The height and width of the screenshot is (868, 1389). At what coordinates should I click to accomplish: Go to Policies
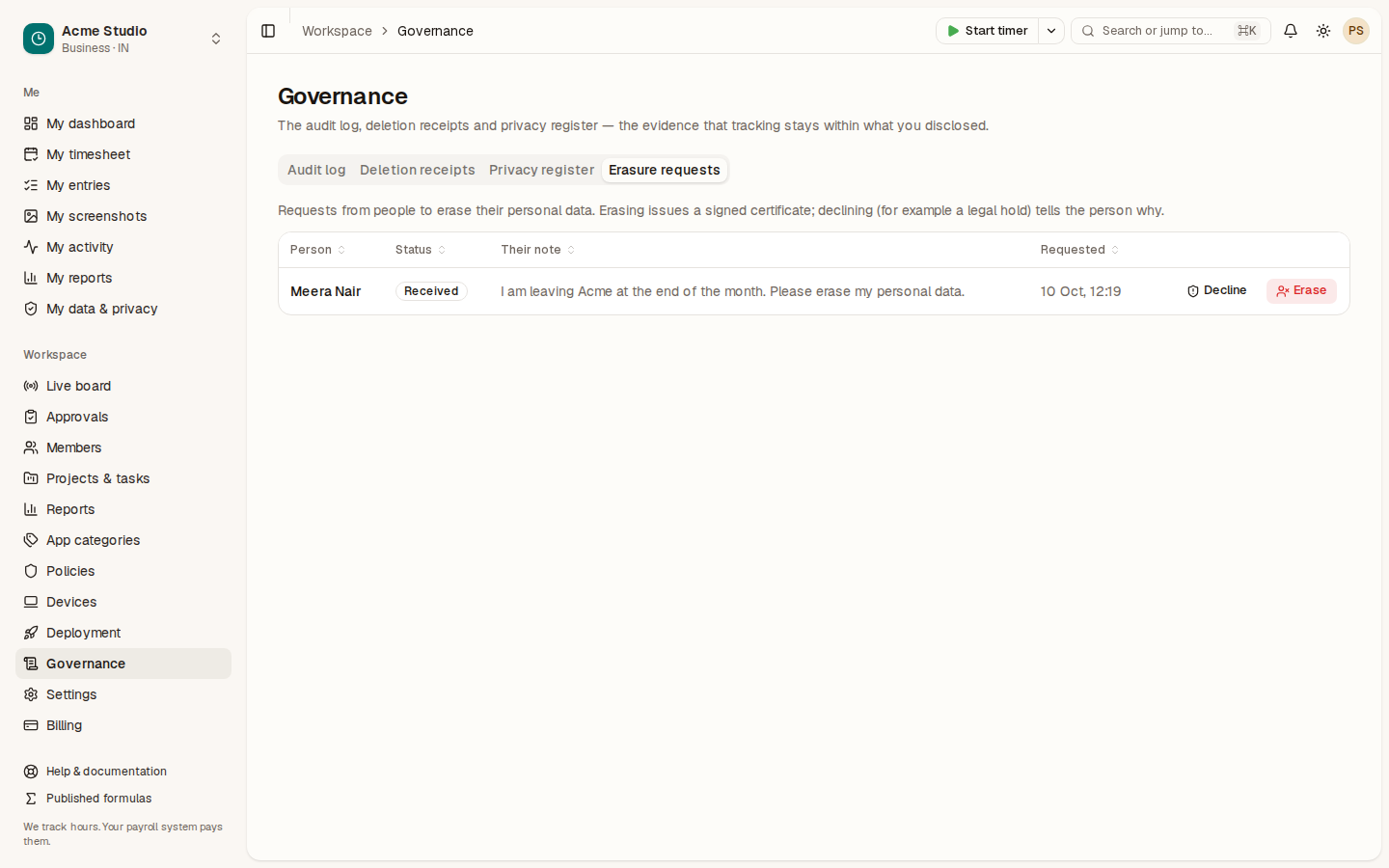pyautogui.click(x=123, y=571)
